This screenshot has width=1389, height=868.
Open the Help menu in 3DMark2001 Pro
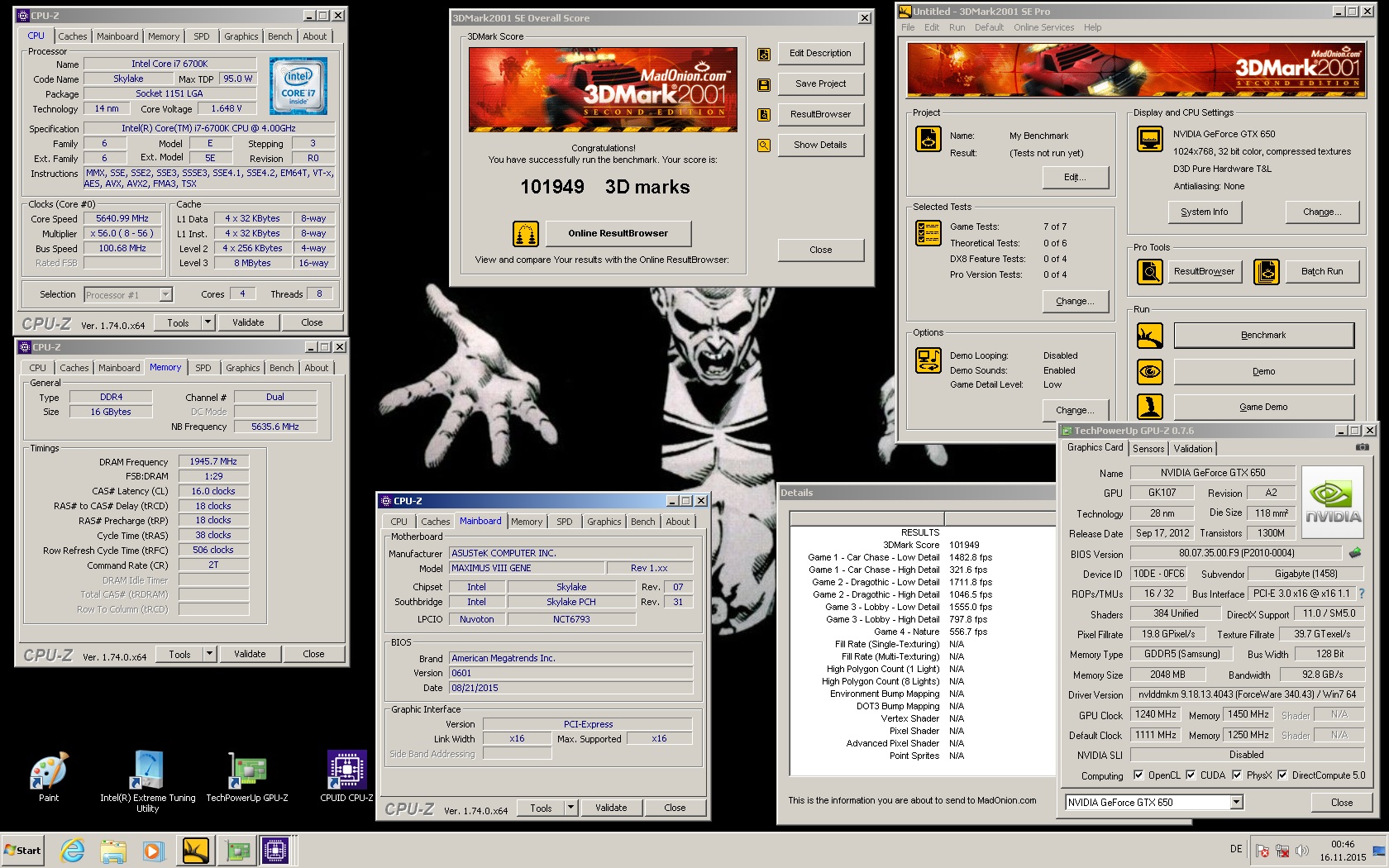click(1092, 27)
